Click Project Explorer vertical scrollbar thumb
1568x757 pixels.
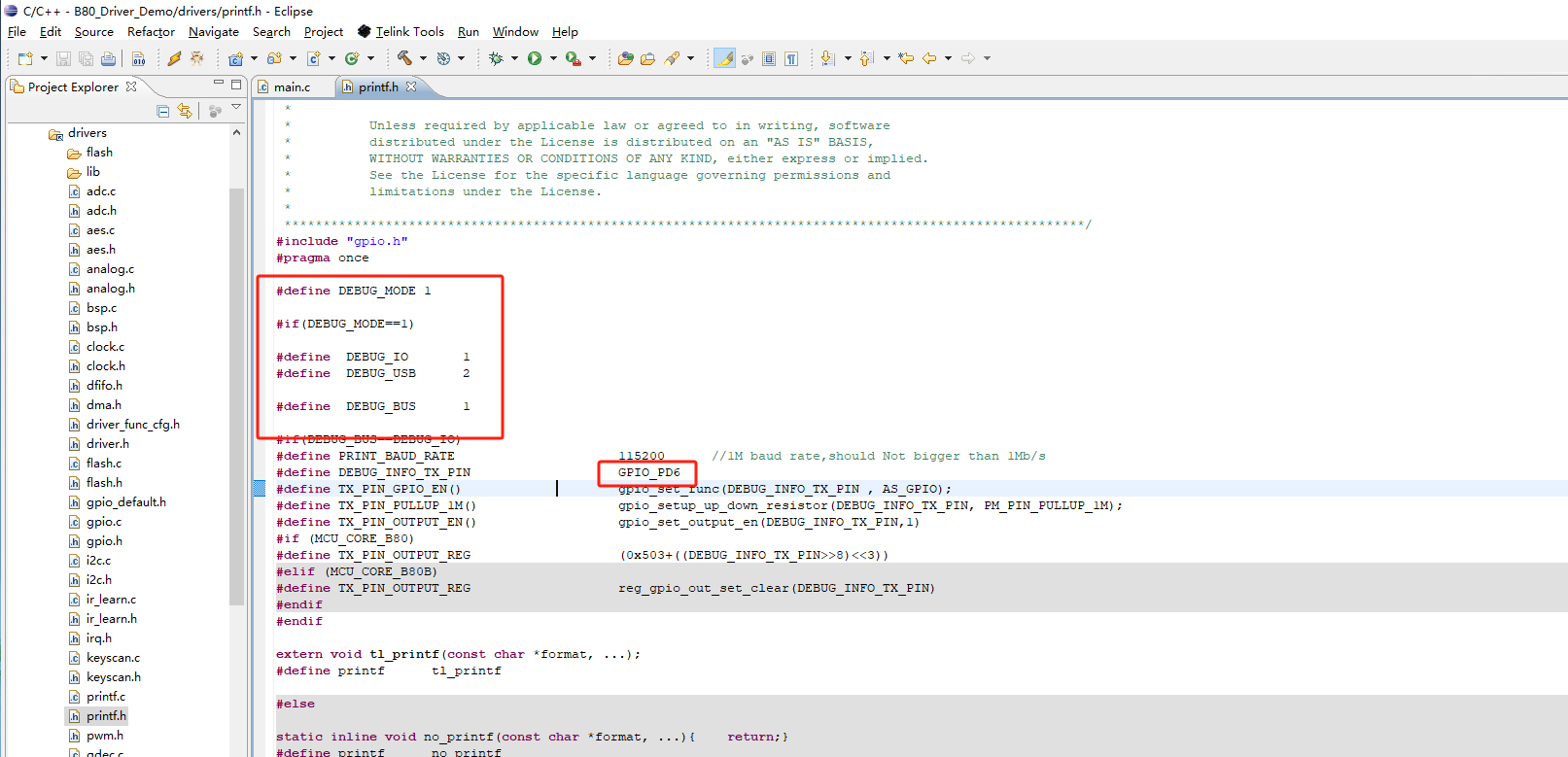click(x=236, y=396)
